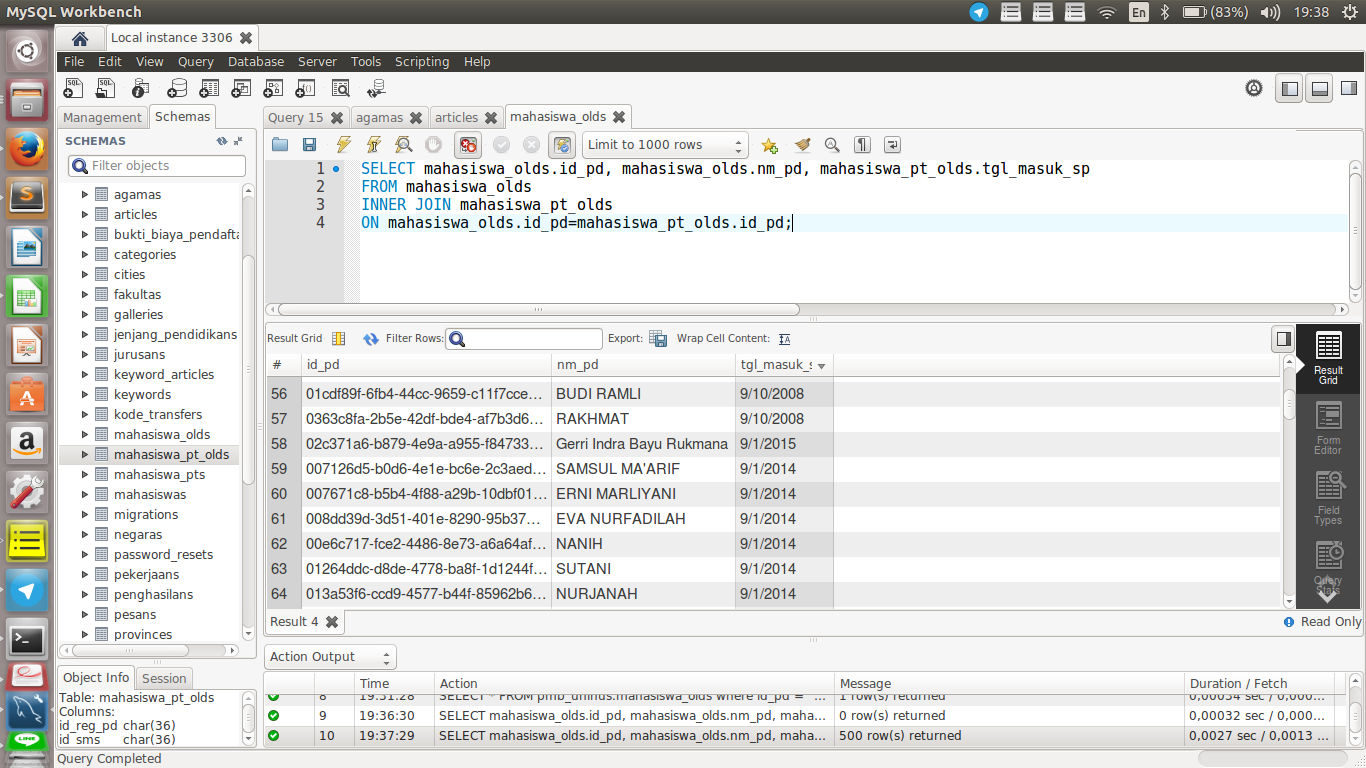This screenshot has width=1366, height=768.
Task: Execute statement under cursor icon
Action: pos(373,145)
